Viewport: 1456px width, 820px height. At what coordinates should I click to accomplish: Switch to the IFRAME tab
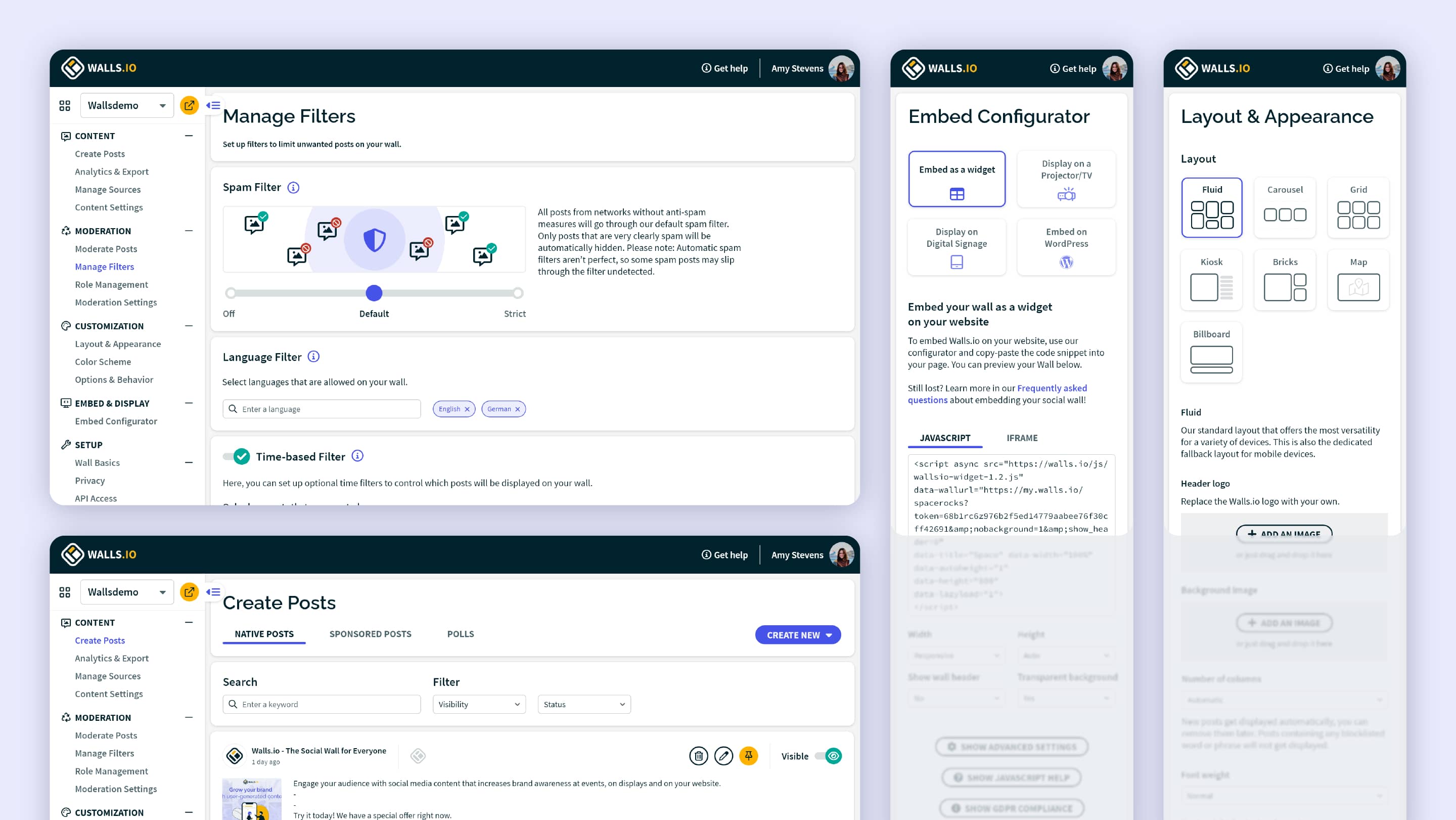(1022, 438)
